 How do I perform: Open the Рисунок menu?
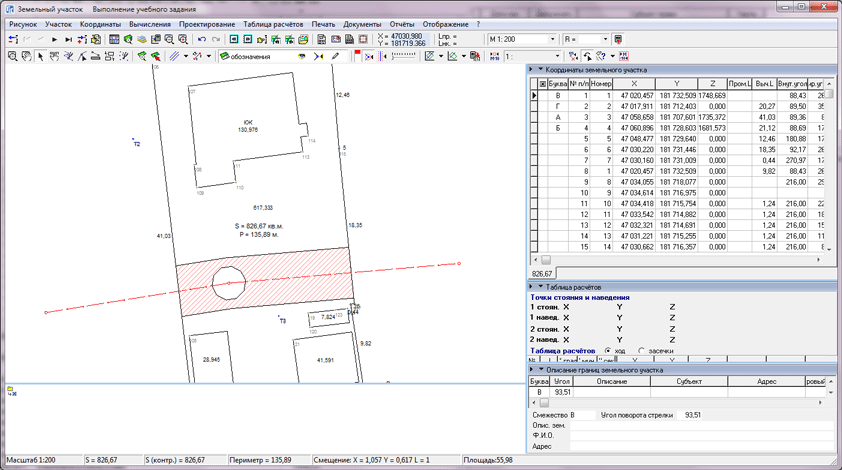pos(23,24)
